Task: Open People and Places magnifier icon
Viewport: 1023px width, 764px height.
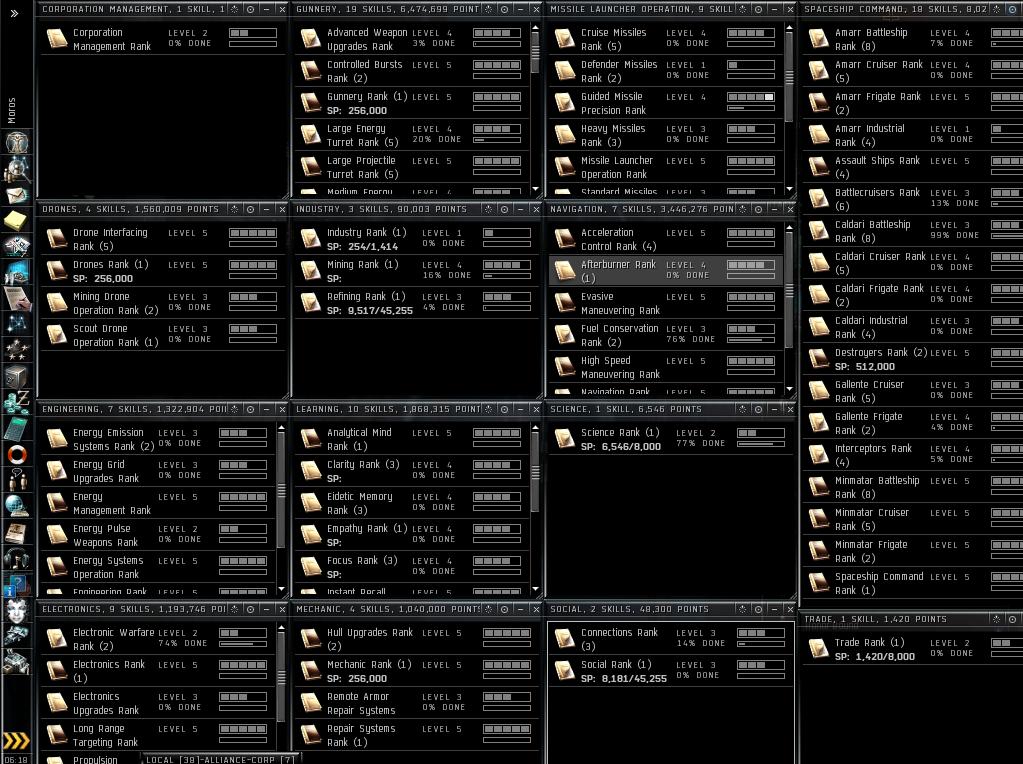Action: point(17,169)
